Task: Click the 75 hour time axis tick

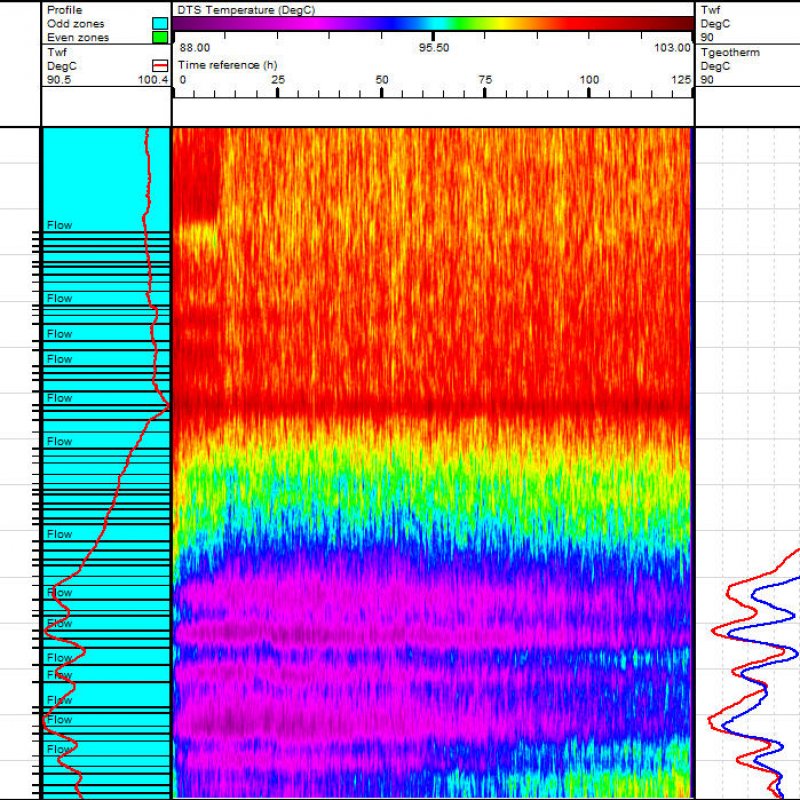Action: [x=485, y=80]
